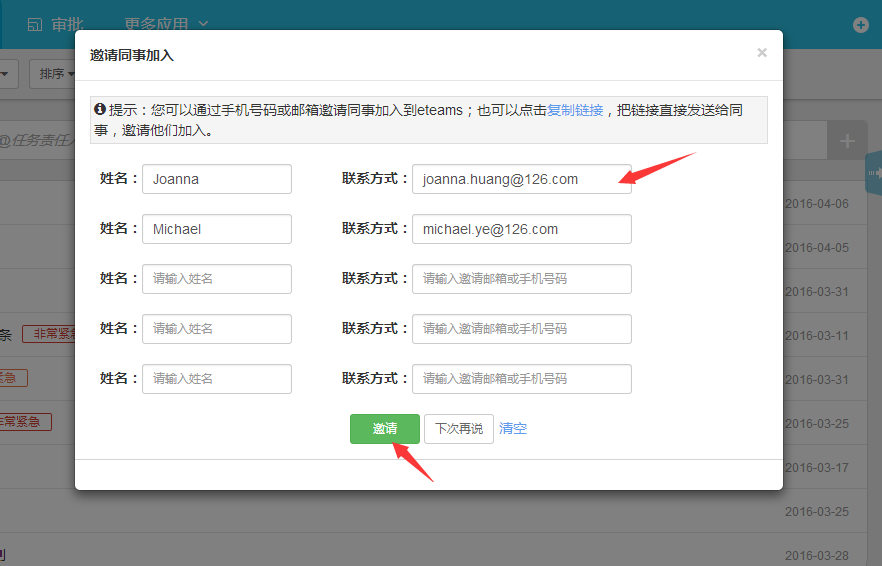Click the name field containing Joanna
The width and height of the screenshot is (882, 566).
[x=217, y=179]
